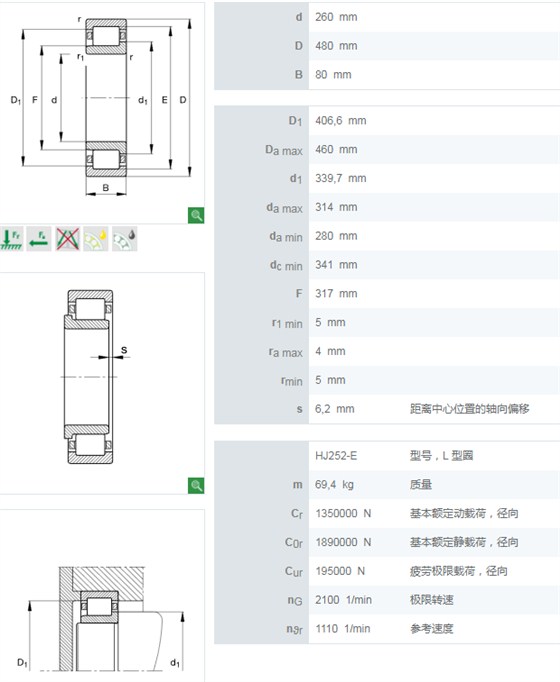The image size is (560, 682).
Task: Select the D1 value 406,6 mm
Action: point(340,121)
